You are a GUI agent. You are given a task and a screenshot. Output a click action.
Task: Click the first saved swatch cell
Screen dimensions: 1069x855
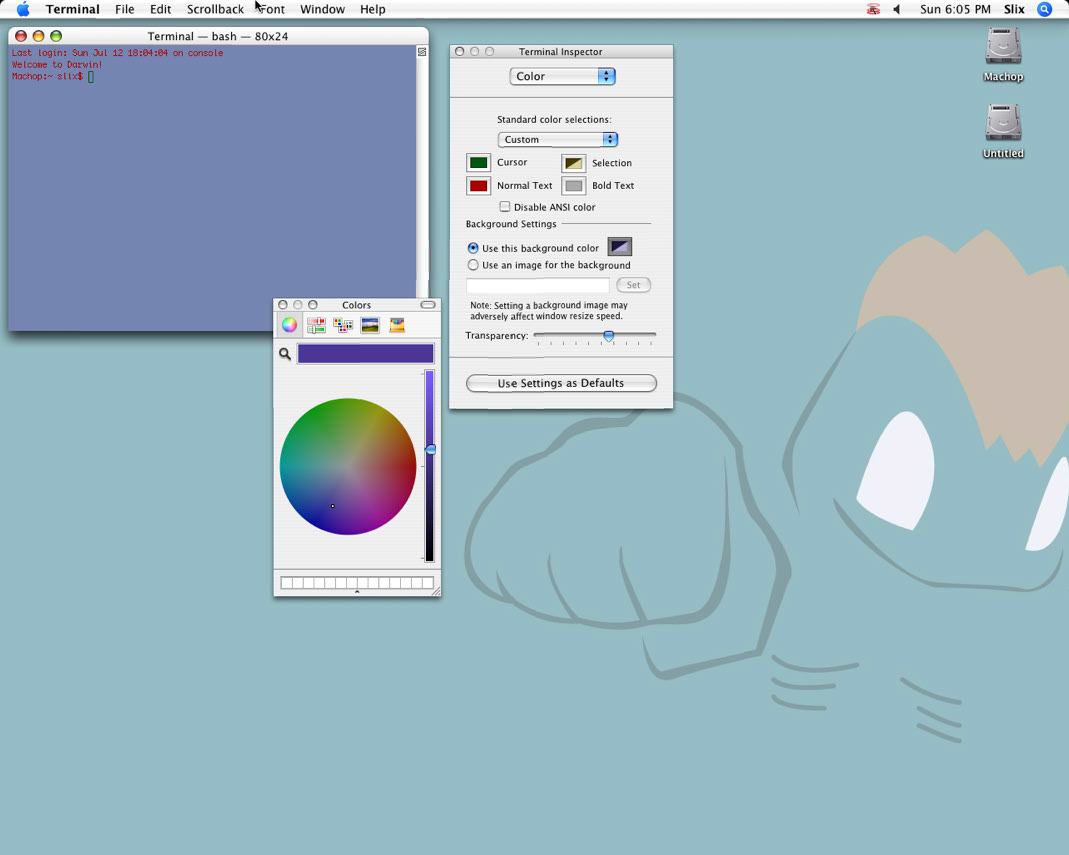click(286, 583)
